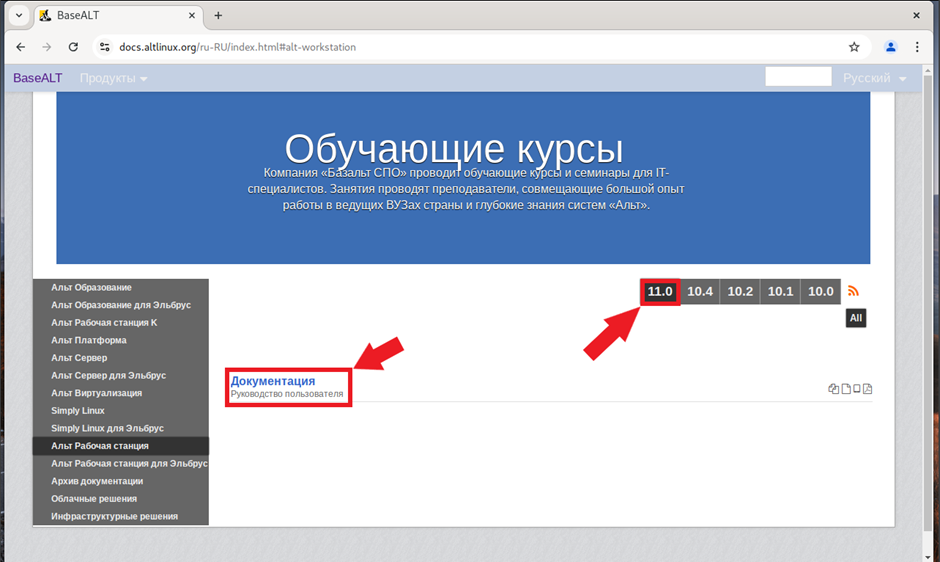Open the multi-page HTML documentation icon

click(834, 389)
